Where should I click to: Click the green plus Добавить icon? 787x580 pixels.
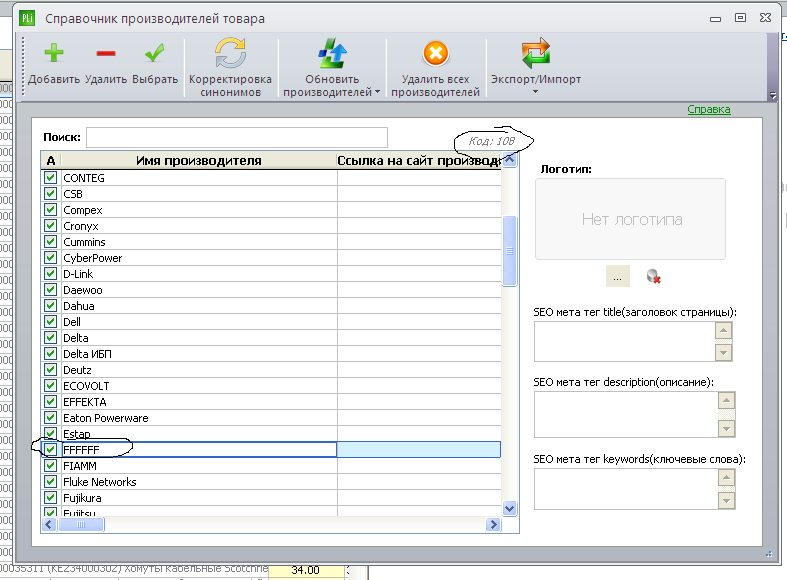tap(54, 53)
